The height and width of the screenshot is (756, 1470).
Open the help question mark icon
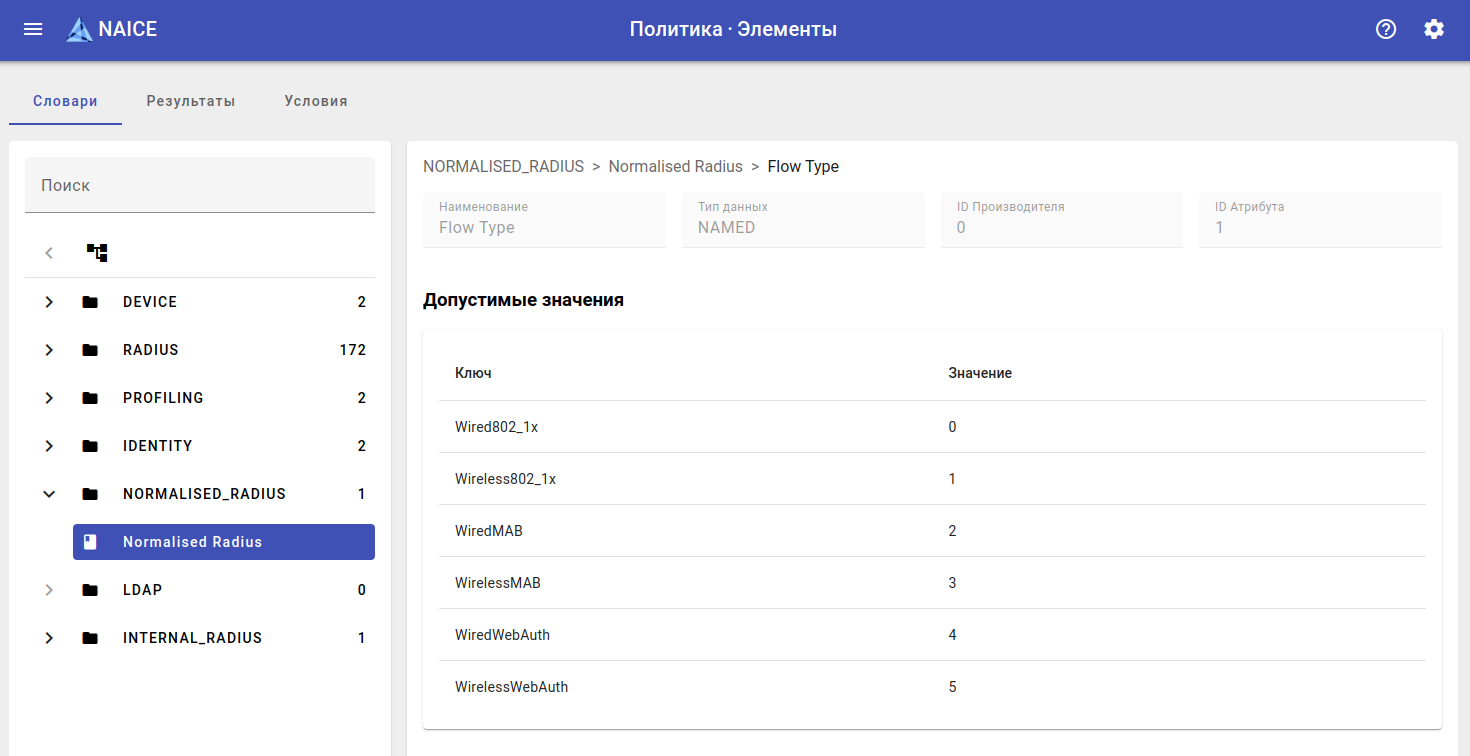(1386, 29)
